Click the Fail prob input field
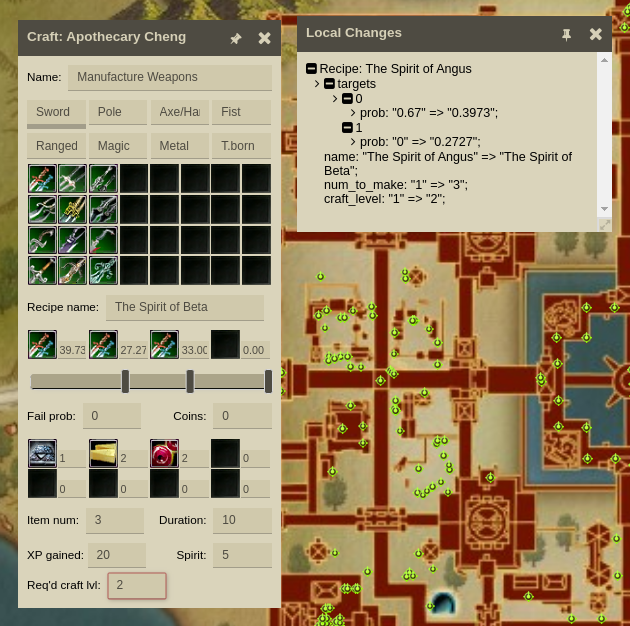Image resolution: width=630 pixels, height=626 pixels. click(112, 416)
